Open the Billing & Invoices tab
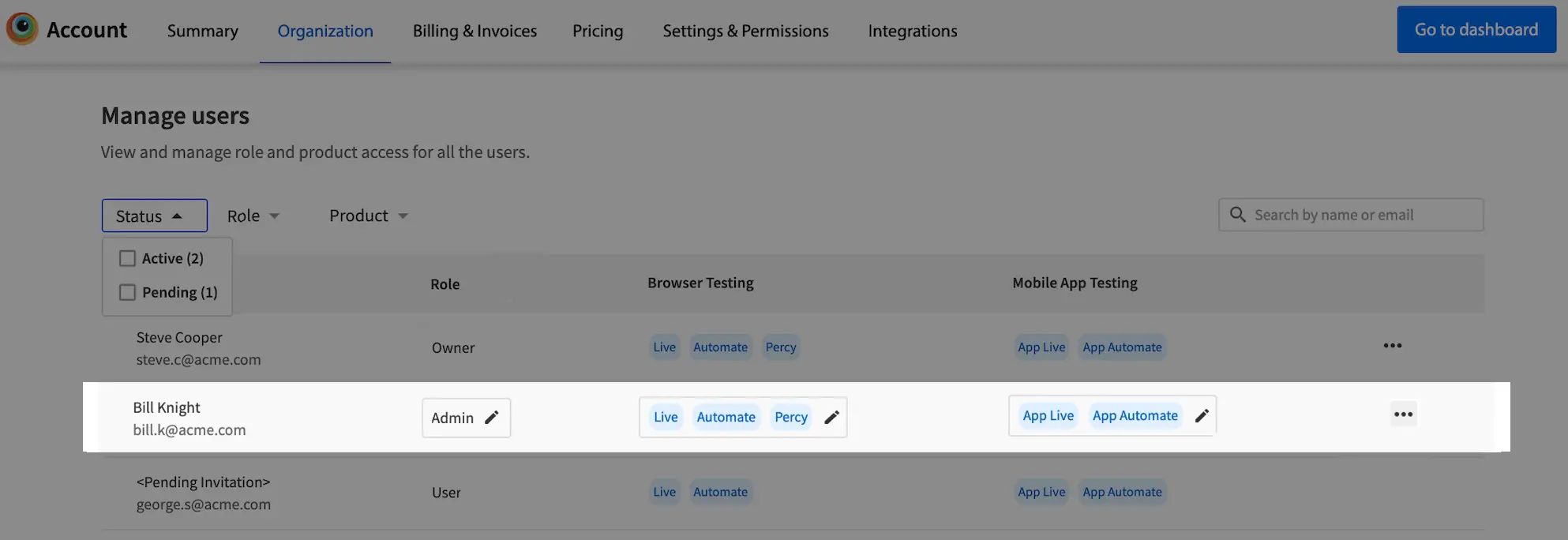 tap(475, 31)
